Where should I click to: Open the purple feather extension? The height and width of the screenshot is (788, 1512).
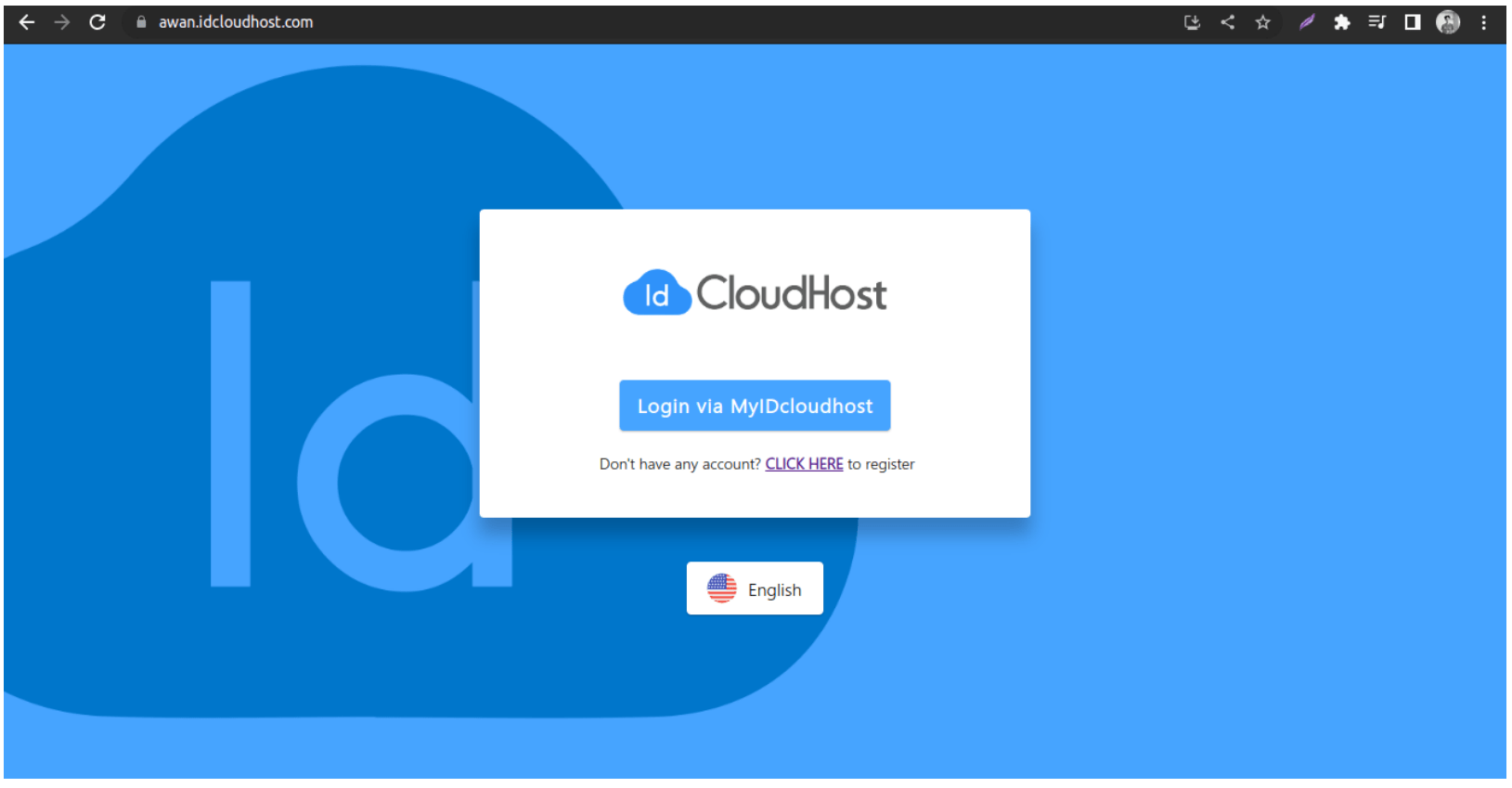[x=1307, y=22]
